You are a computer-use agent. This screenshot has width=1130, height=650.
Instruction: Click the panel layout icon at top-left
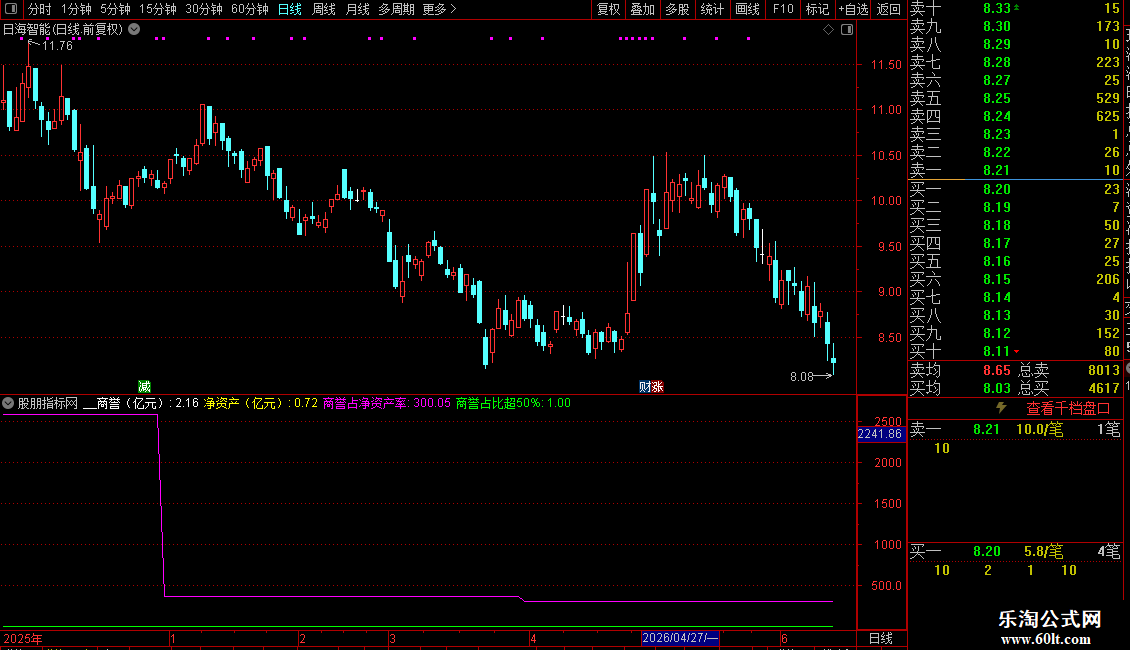point(11,9)
